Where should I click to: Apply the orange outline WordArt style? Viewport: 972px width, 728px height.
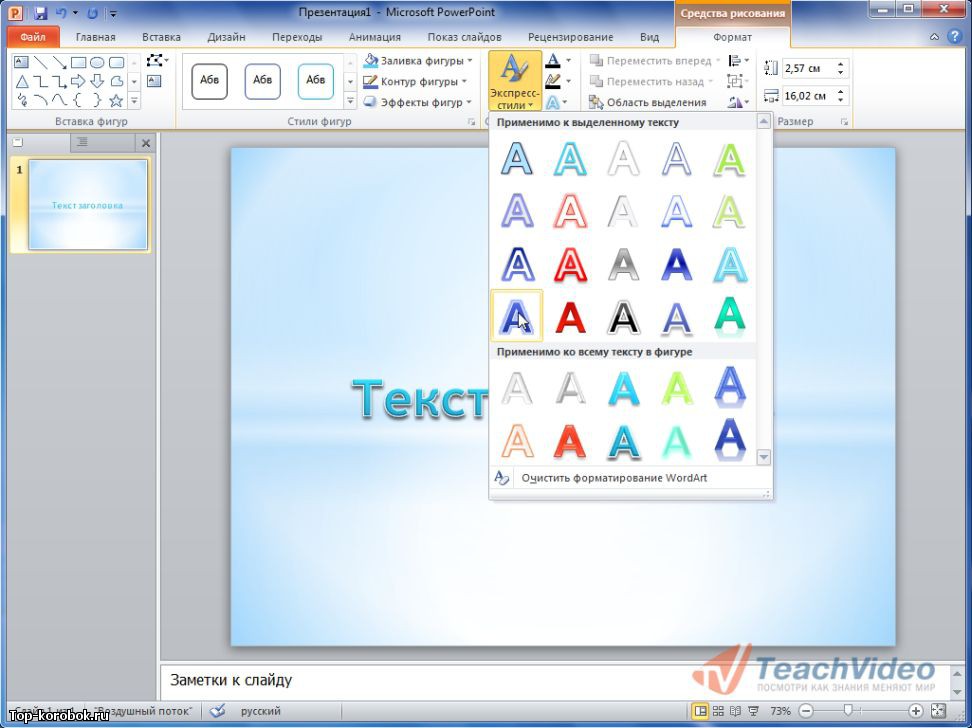[x=517, y=440]
